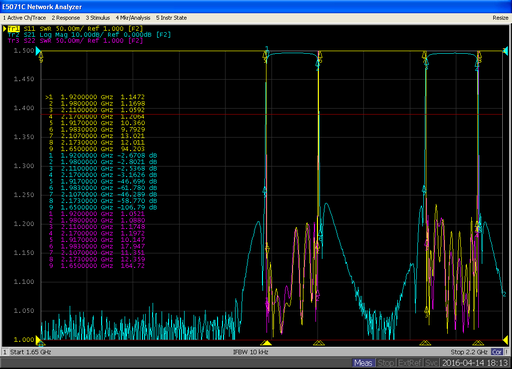Open the 3 Stimulus menu
Image resolution: width=512 pixels, height=369 pixels.
click(98, 18)
